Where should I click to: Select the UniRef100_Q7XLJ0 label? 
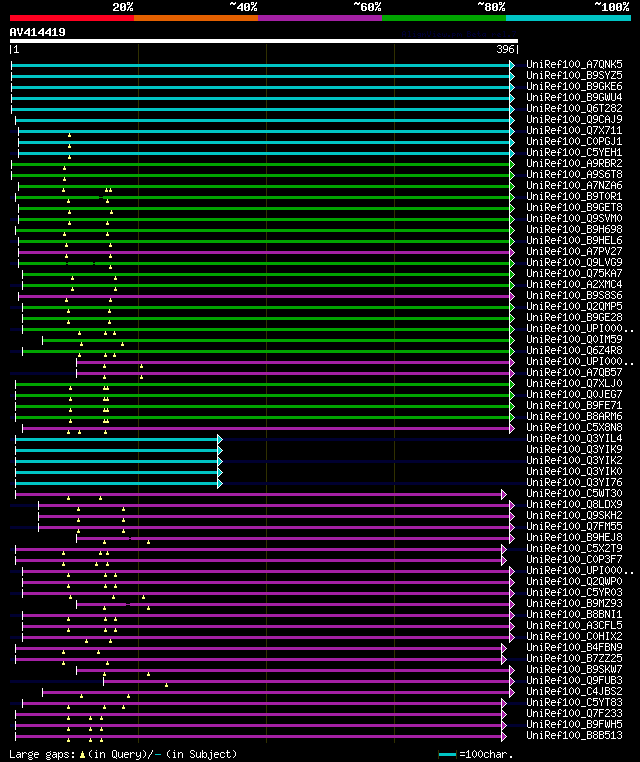[x=574, y=383]
